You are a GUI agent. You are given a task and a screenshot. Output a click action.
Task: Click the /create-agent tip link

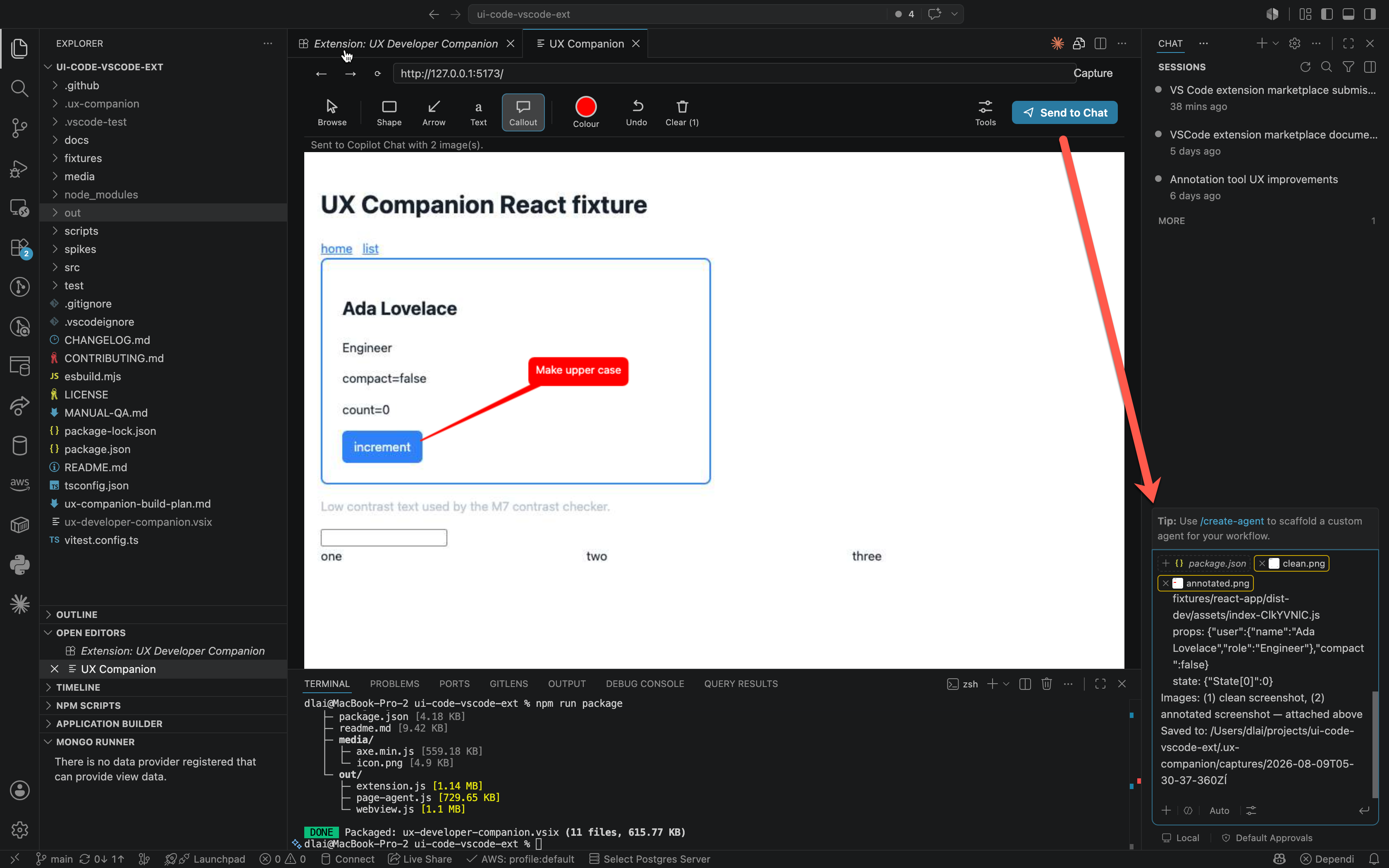(x=1232, y=521)
